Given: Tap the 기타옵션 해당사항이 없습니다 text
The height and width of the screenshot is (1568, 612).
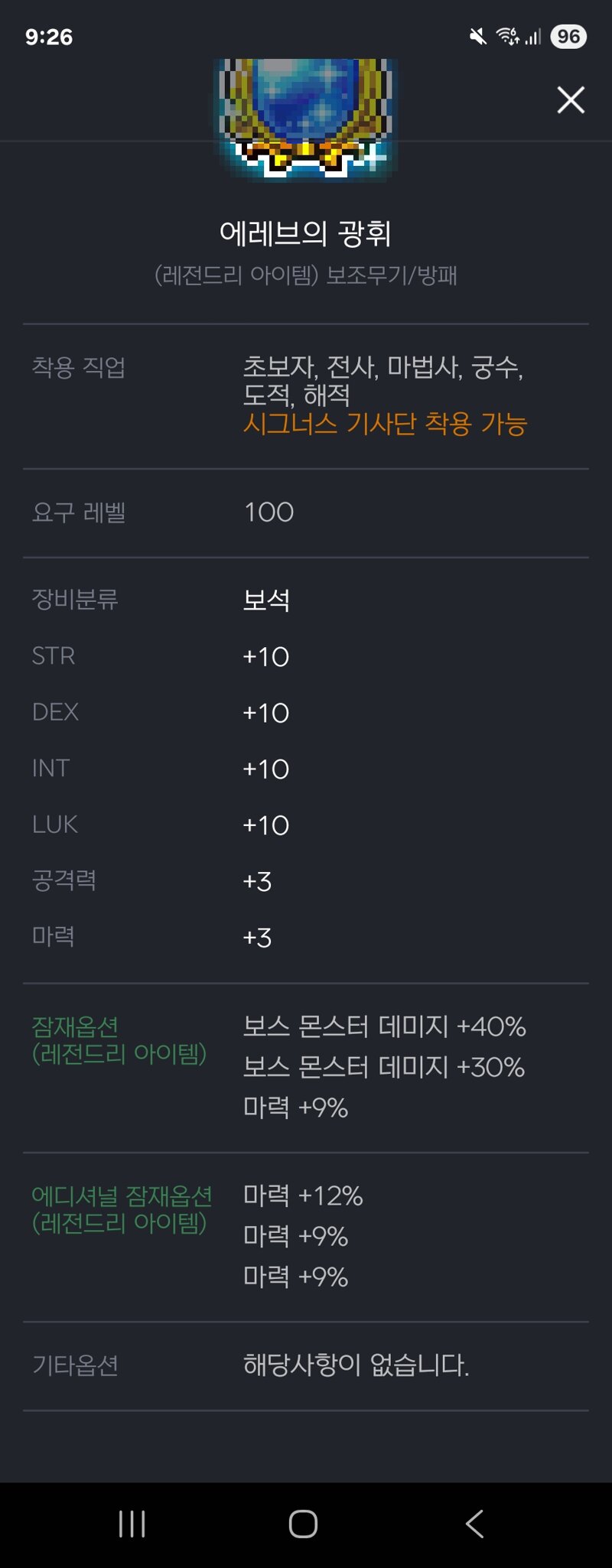Looking at the screenshot, I should [356, 1365].
